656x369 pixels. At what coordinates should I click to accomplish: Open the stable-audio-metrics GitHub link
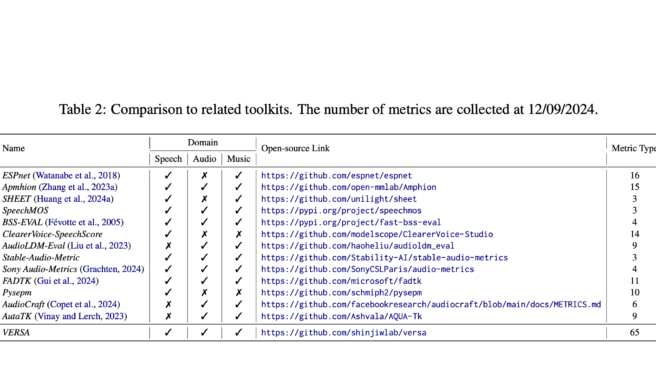tap(384, 258)
